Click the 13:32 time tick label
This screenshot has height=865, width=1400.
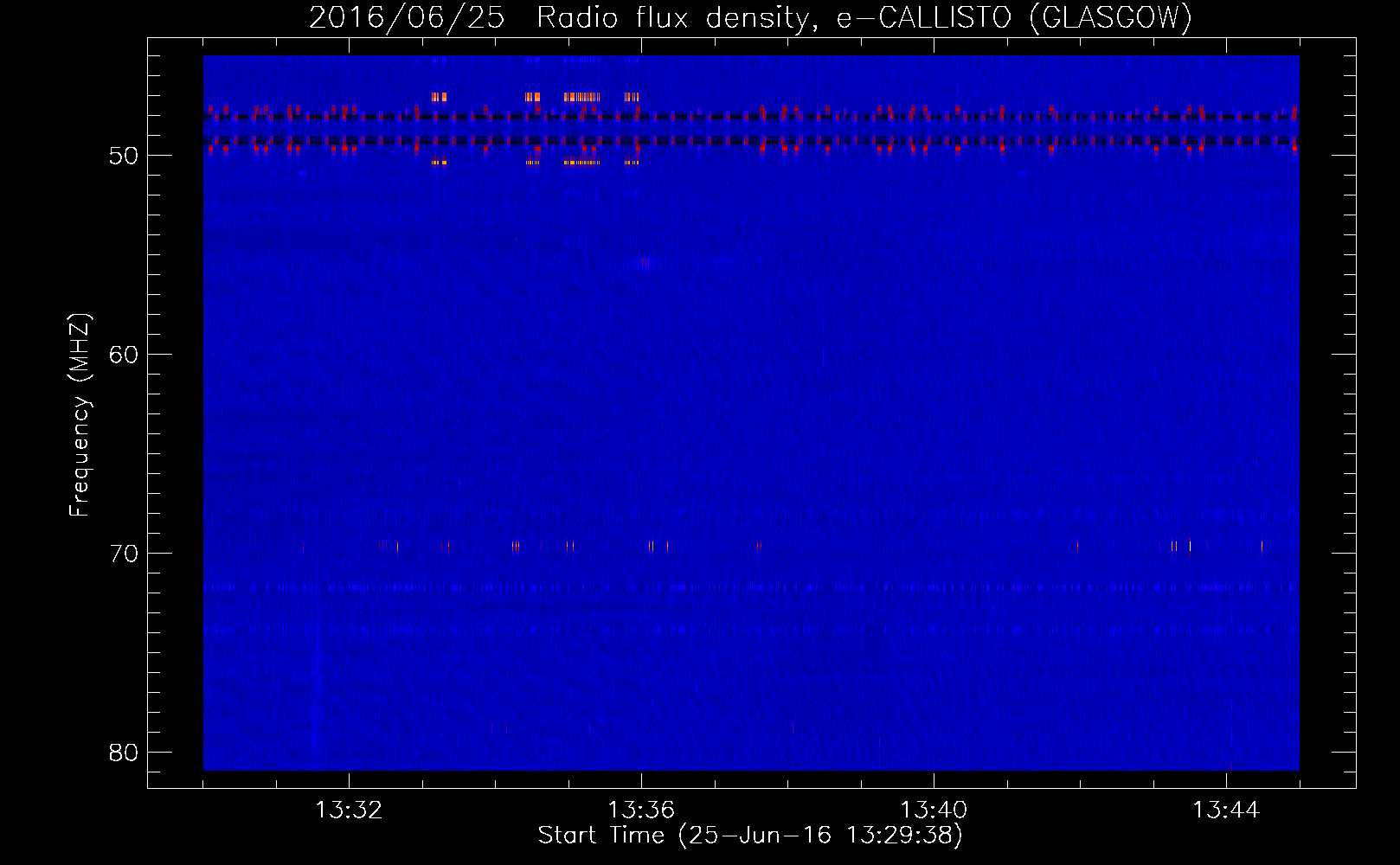[349, 811]
